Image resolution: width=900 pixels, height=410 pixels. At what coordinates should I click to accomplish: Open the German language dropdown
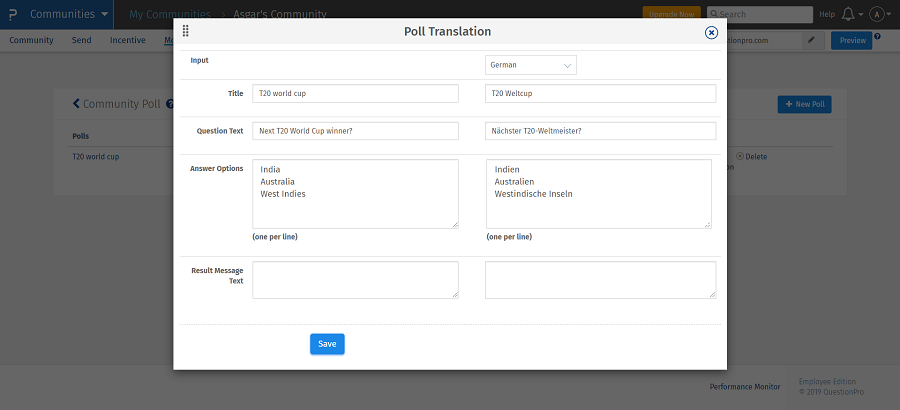(531, 65)
